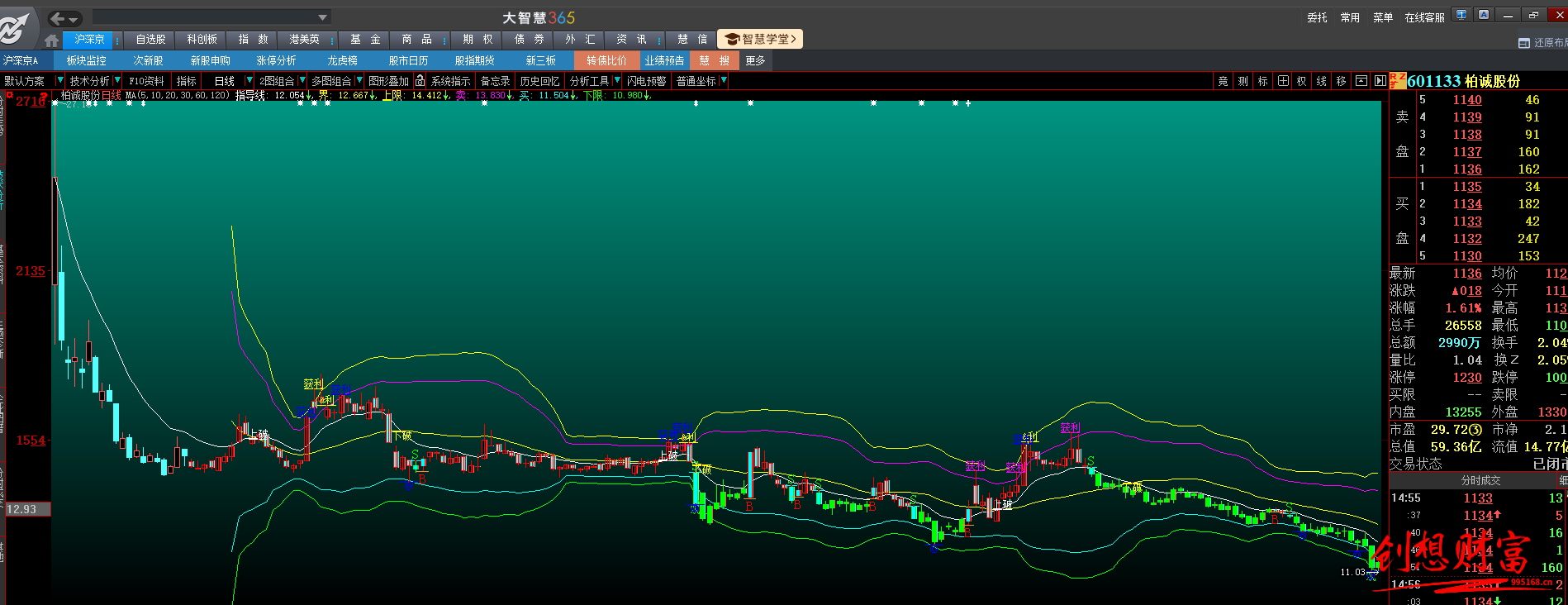The image size is (1568, 605).
Task: Open the back history dropdown arrow
Action: pyautogui.click(x=74, y=19)
